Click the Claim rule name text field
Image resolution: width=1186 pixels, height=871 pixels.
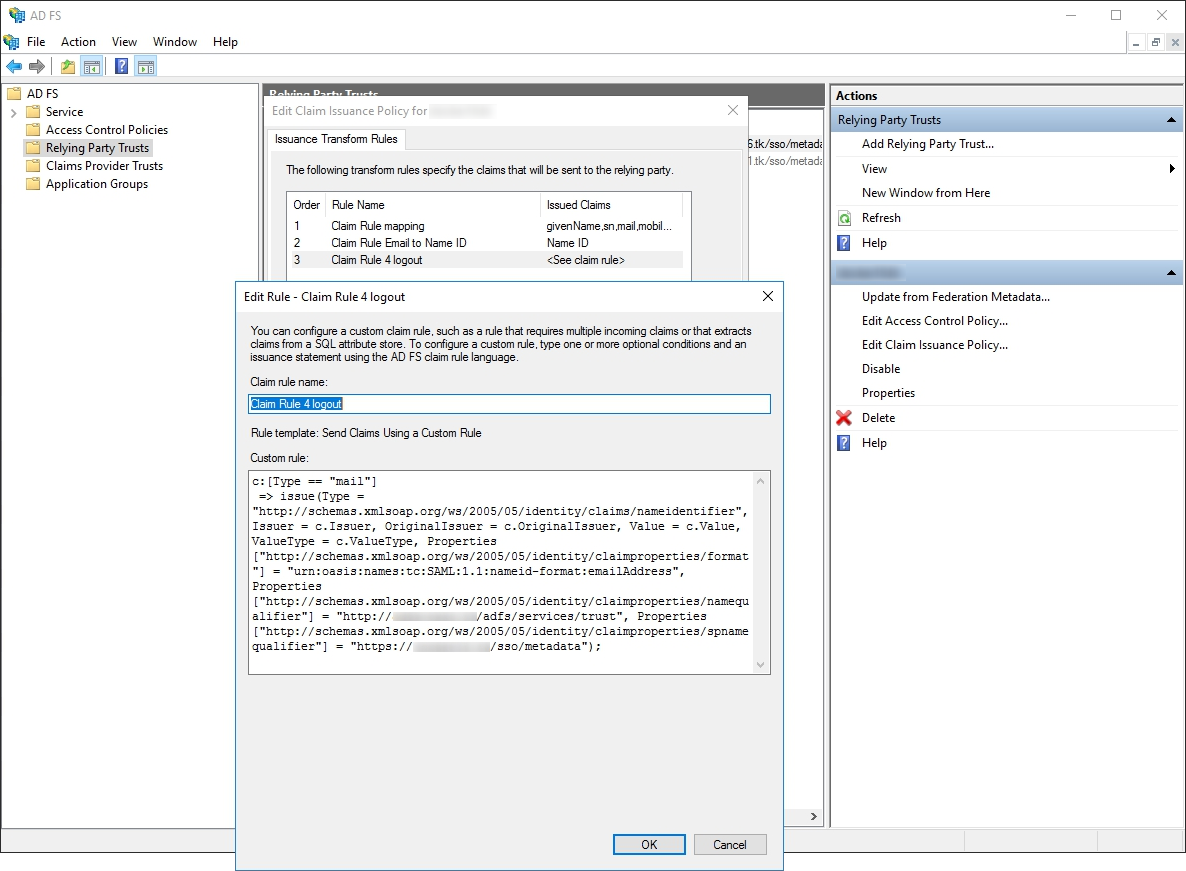(509, 404)
